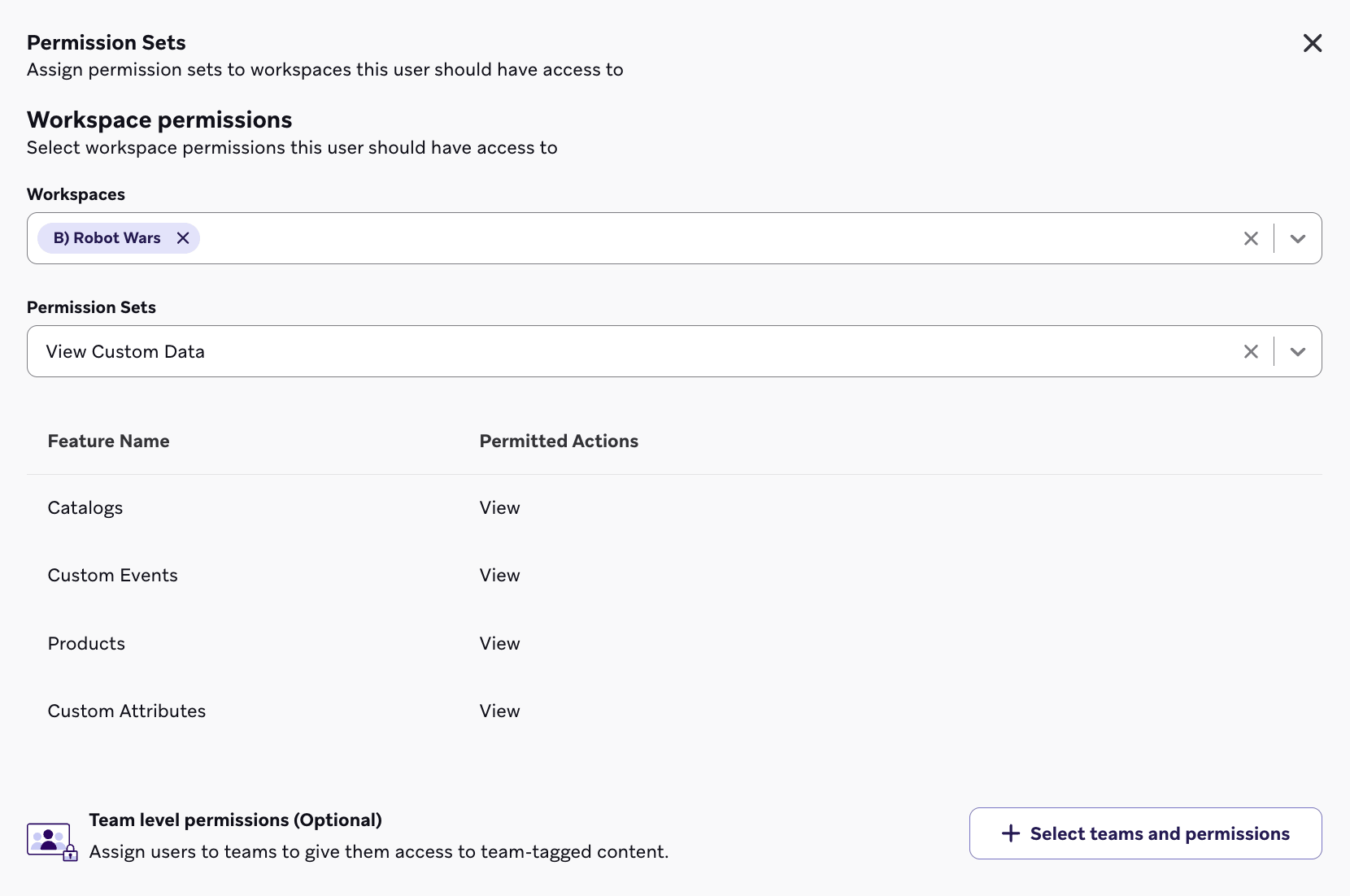The height and width of the screenshot is (896, 1350).
Task: Click View action for Custom Events
Action: pyautogui.click(x=499, y=576)
